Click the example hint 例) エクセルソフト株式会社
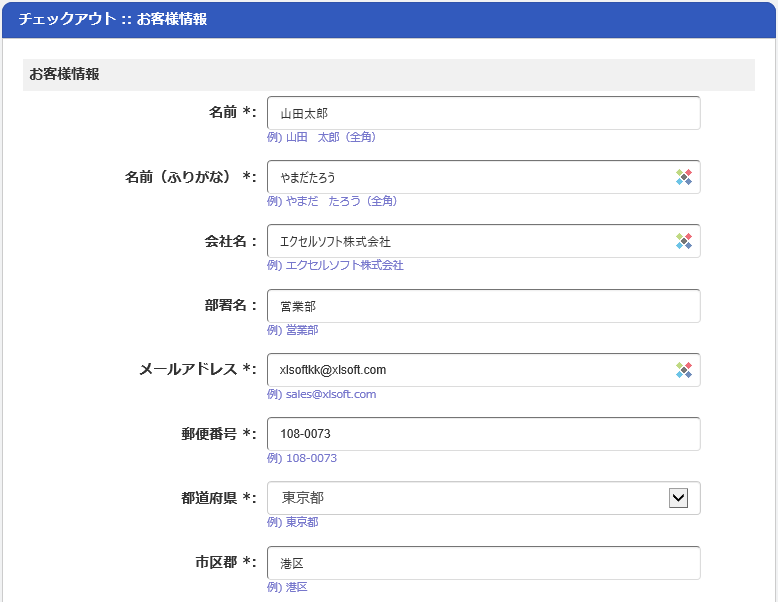The height and width of the screenshot is (602, 778). [335, 265]
